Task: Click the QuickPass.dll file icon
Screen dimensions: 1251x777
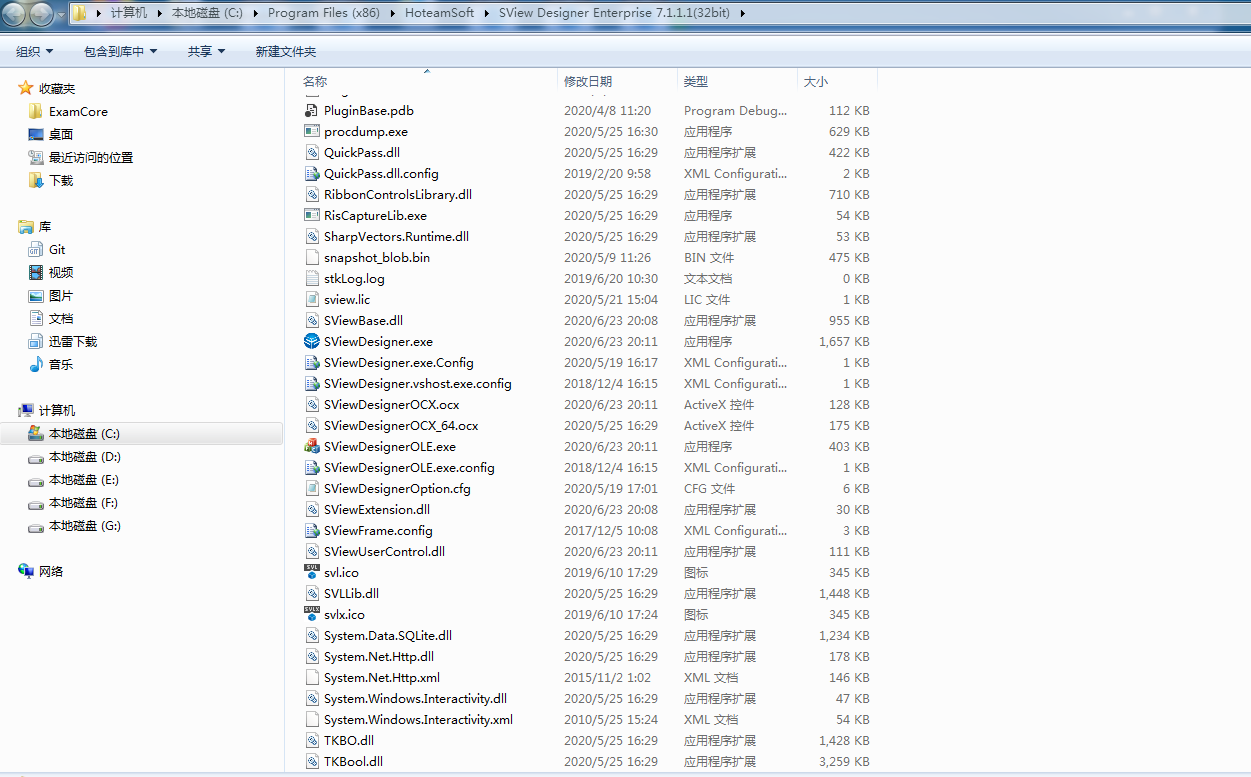Action: tap(311, 152)
